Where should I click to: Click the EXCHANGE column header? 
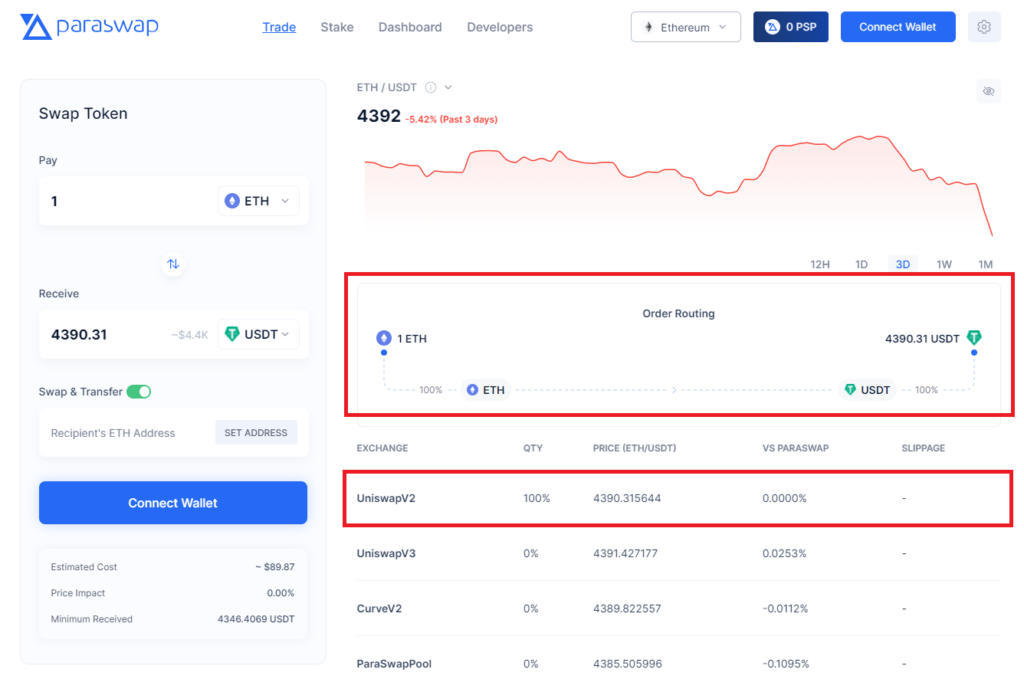382,448
